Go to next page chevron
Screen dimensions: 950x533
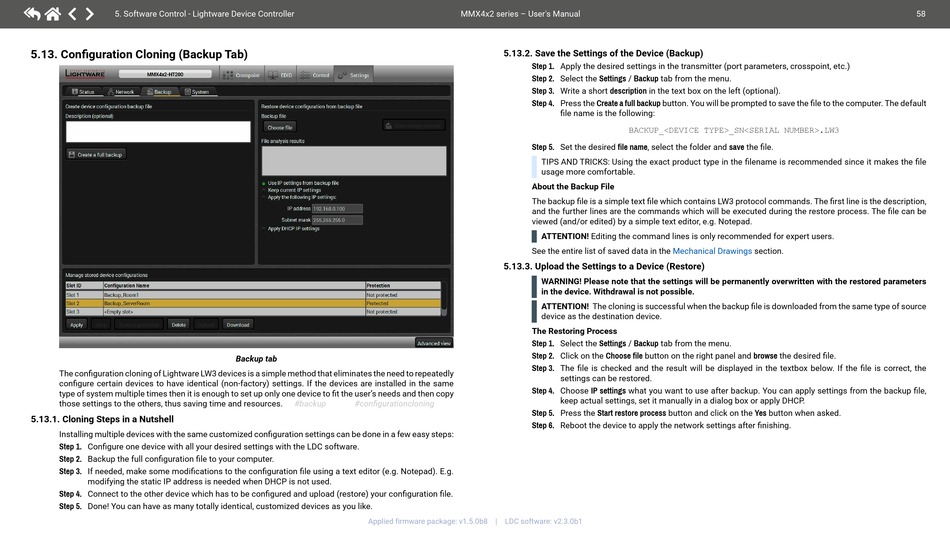point(90,13)
